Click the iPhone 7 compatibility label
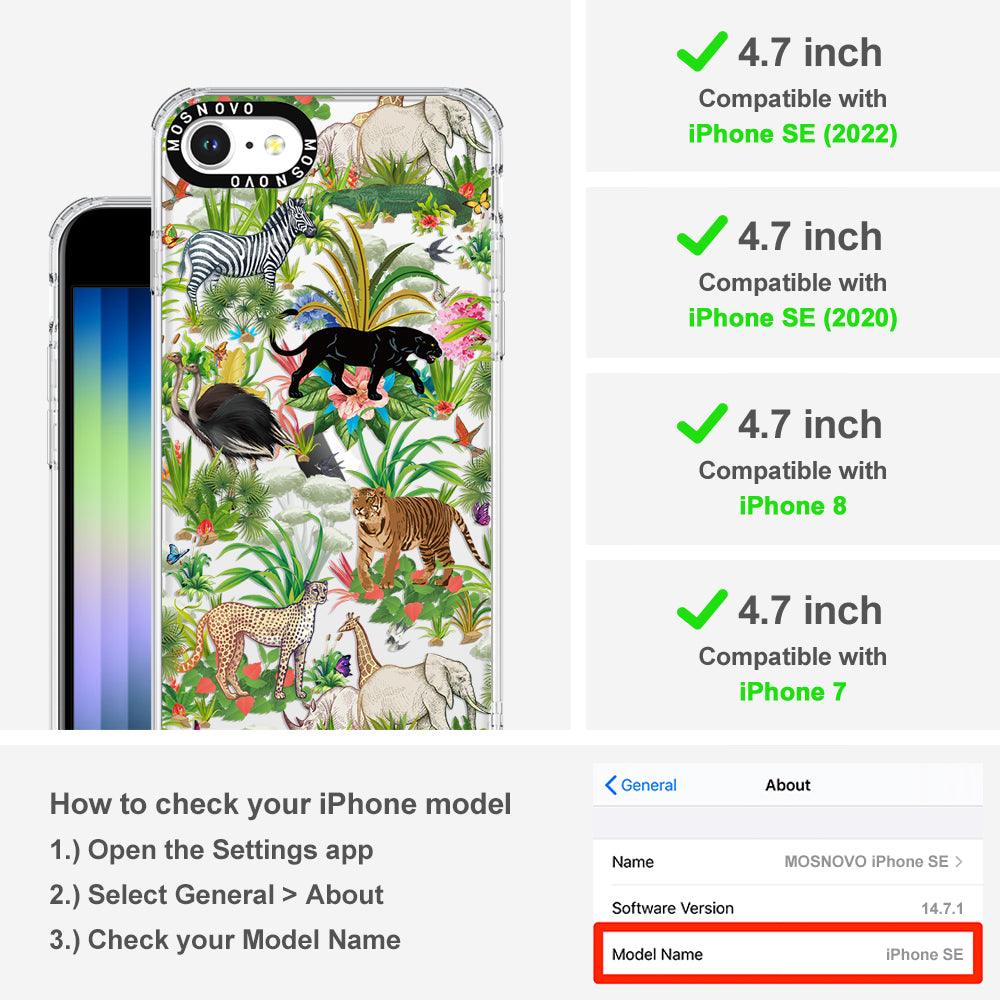The image size is (1000, 1000). (x=793, y=691)
